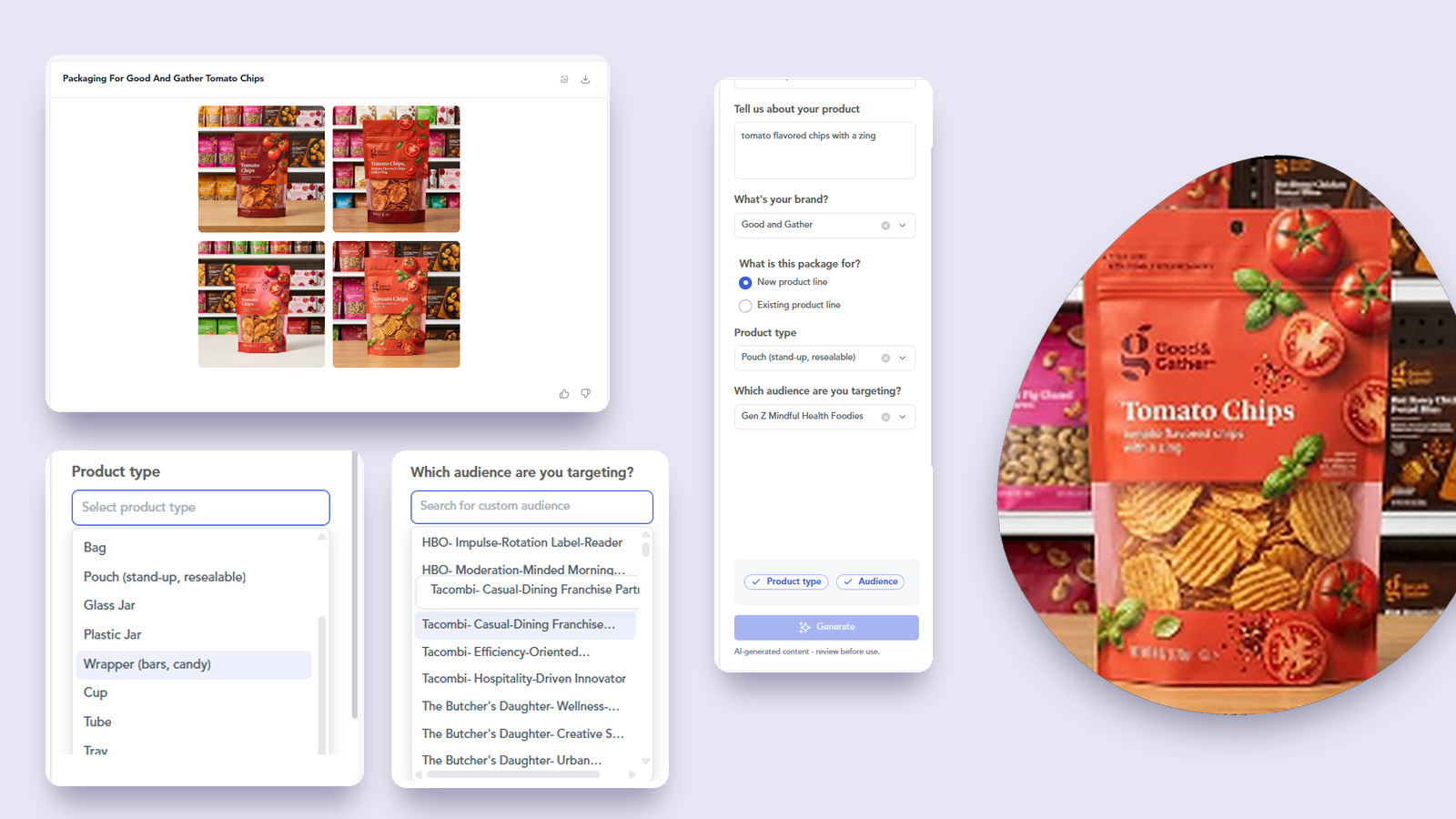1456x819 pixels.
Task: Click the audience list horizontal scrollbar
Action: 513,774
